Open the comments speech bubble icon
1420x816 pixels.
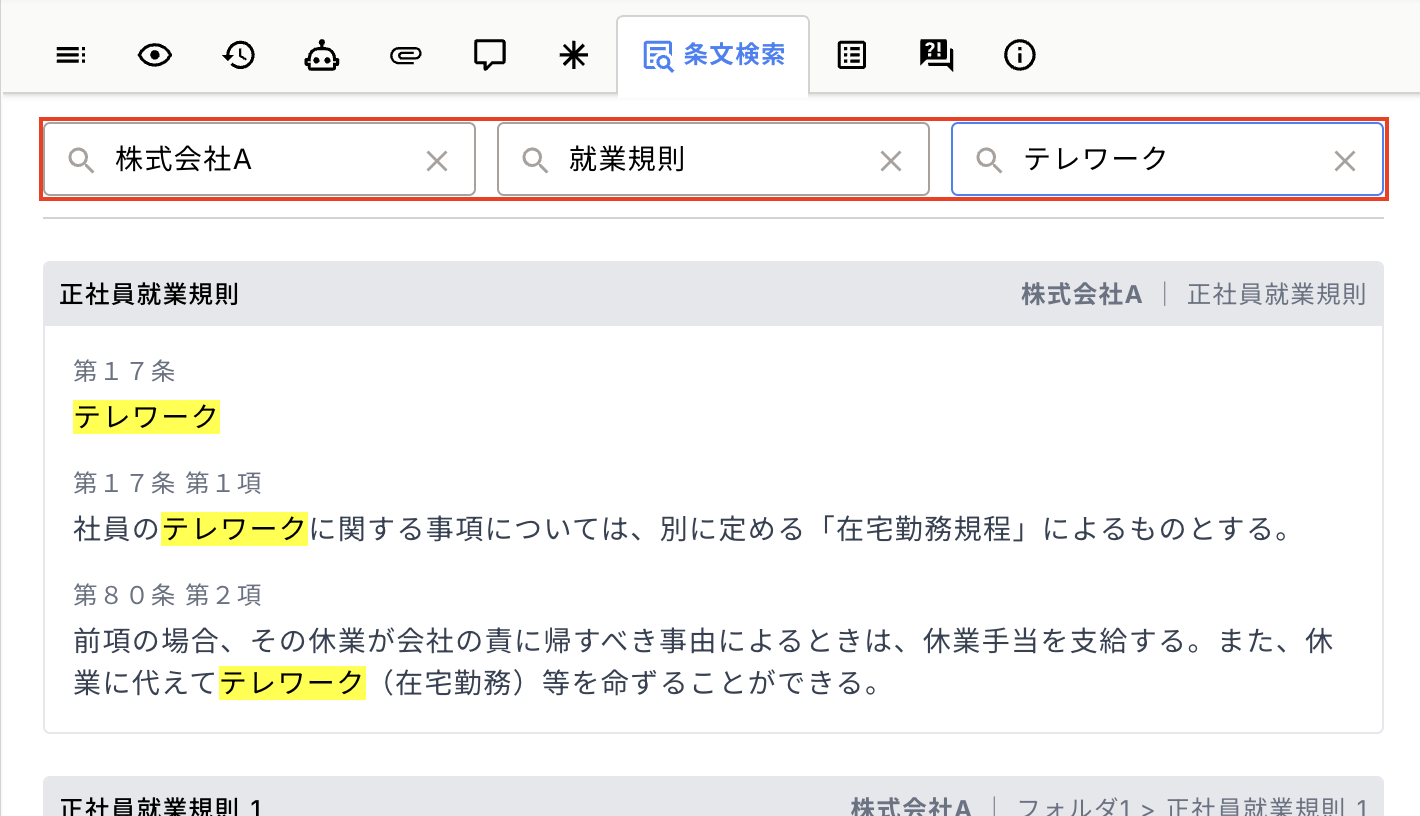point(489,55)
